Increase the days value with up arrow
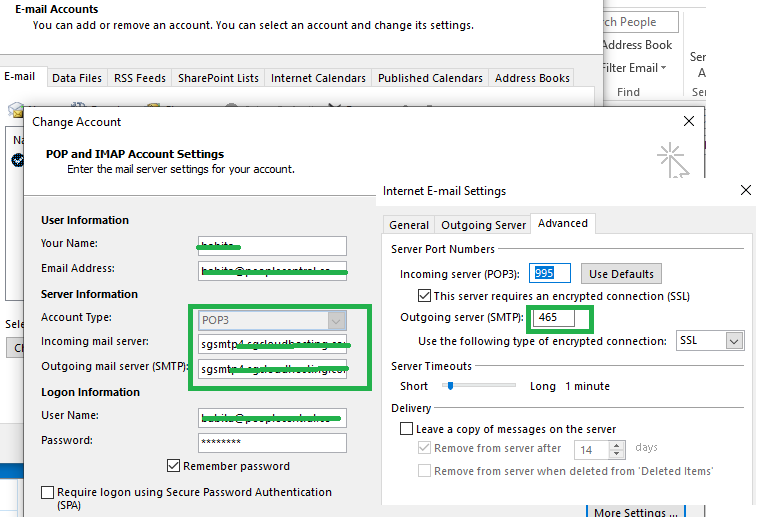Screen dimensions: 772x517 [616, 445]
